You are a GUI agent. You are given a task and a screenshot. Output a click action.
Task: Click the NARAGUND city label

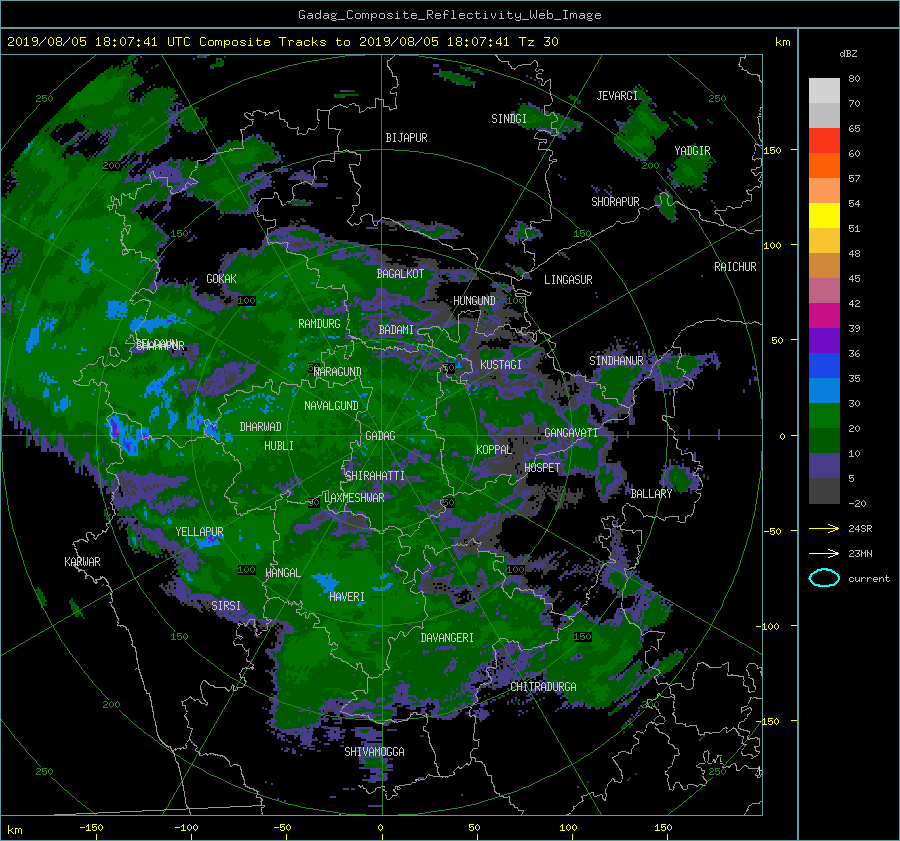[x=338, y=372]
